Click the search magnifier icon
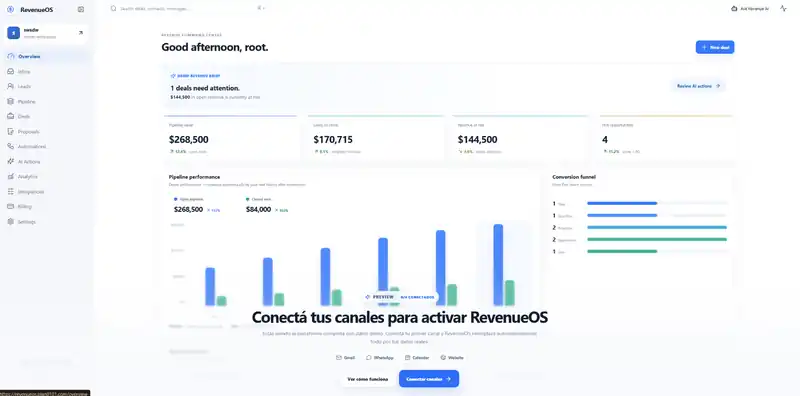The width and height of the screenshot is (800, 396). coord(114,8)
